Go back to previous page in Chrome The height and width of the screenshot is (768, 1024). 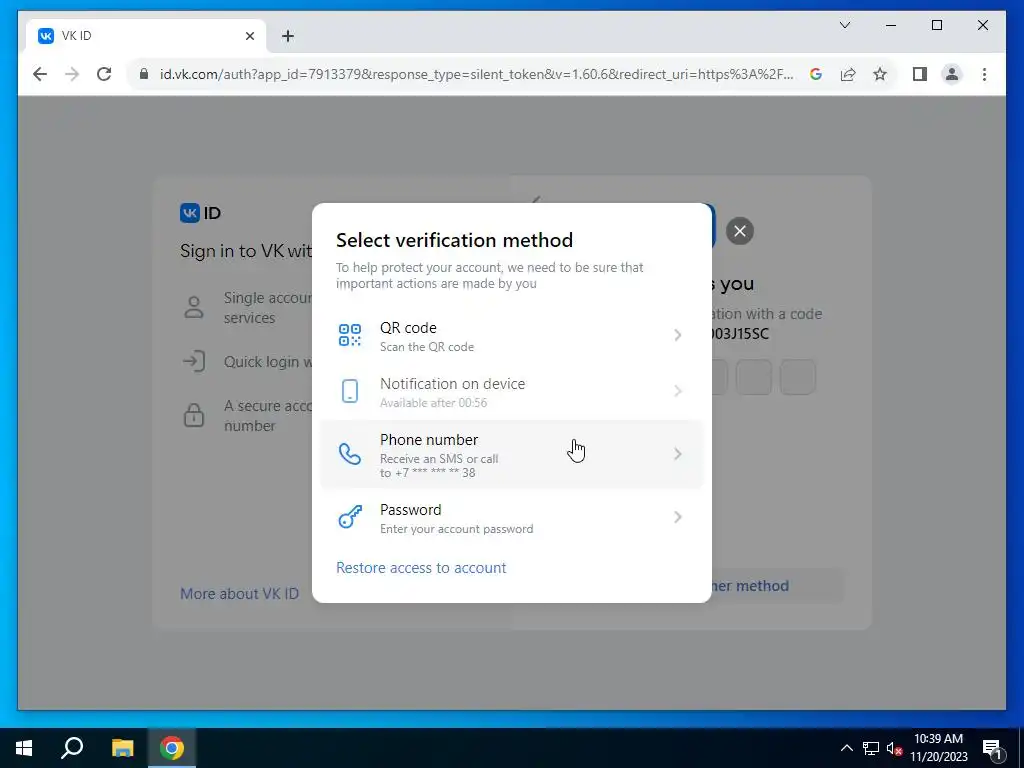(x=40, y=74)
